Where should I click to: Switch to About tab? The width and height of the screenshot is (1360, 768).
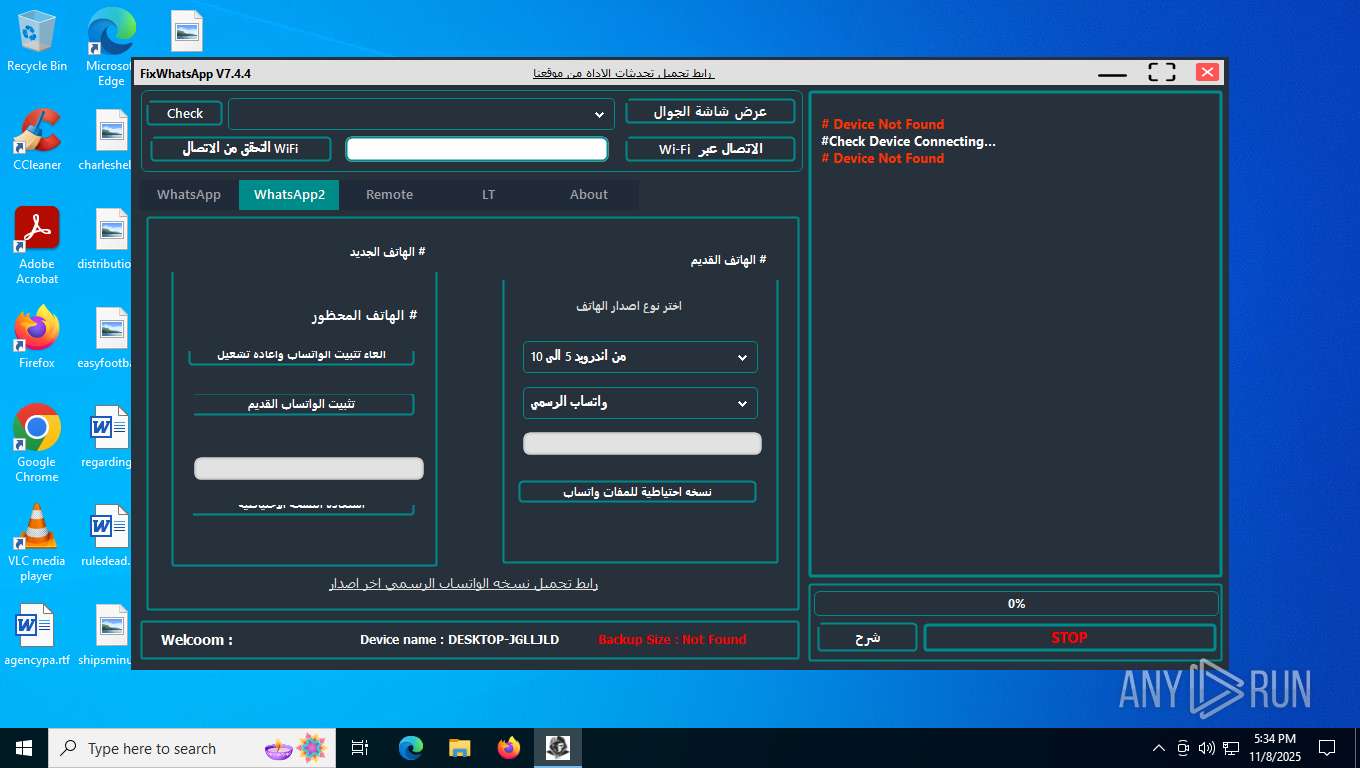588,195
